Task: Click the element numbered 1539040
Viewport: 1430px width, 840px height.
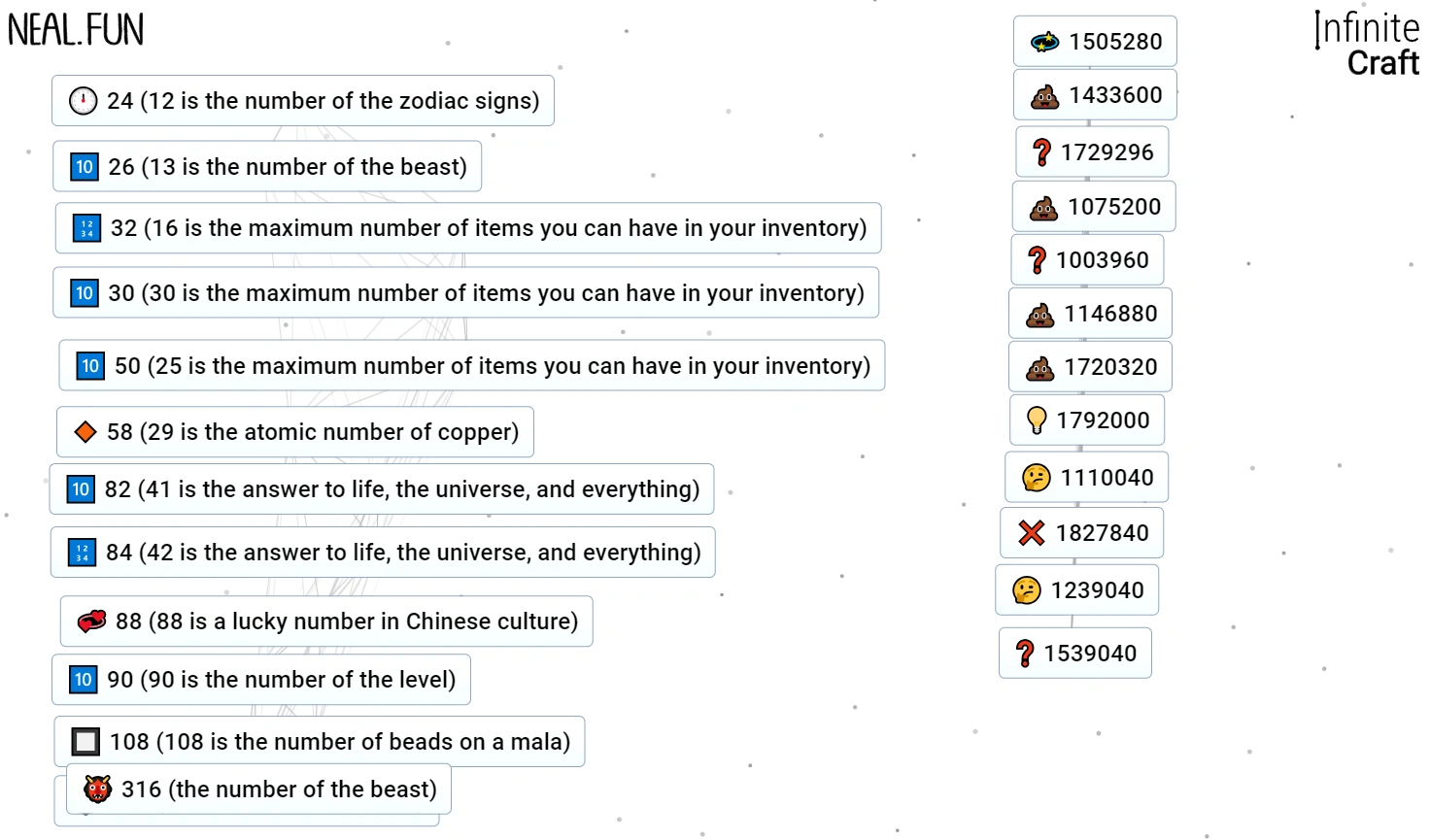Action: [1074, 653]
